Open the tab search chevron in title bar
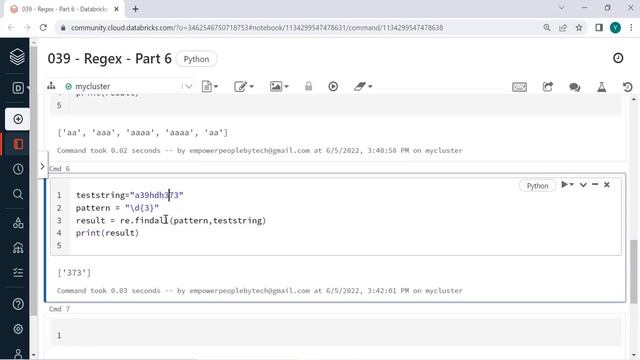The width and height of the screenshot is (640, 360). point(562,8)
